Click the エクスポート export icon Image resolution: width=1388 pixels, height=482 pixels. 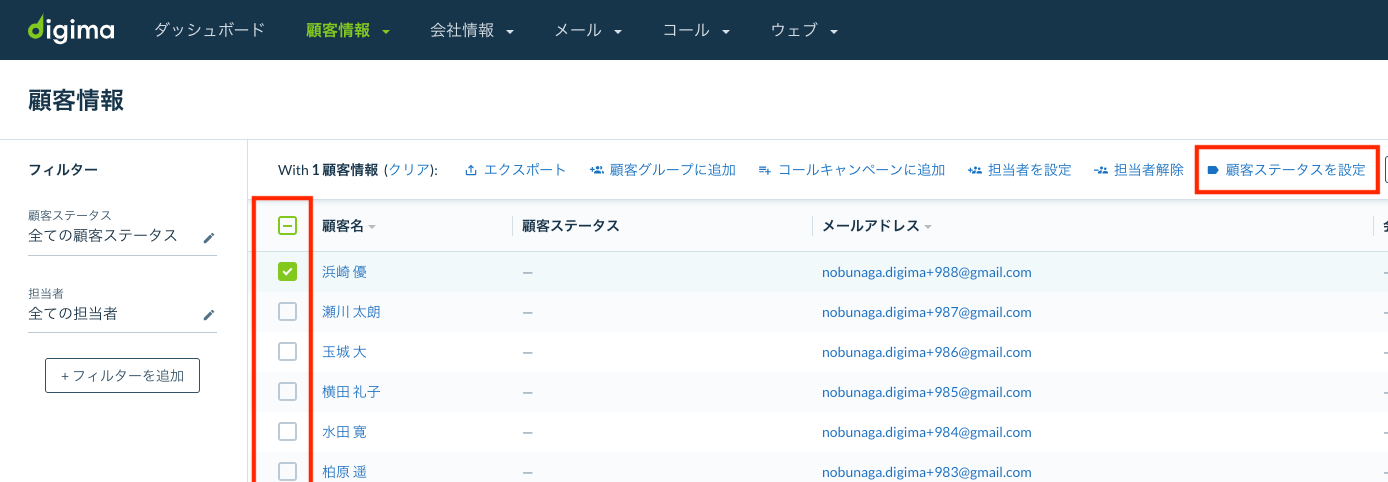point(471,170)
